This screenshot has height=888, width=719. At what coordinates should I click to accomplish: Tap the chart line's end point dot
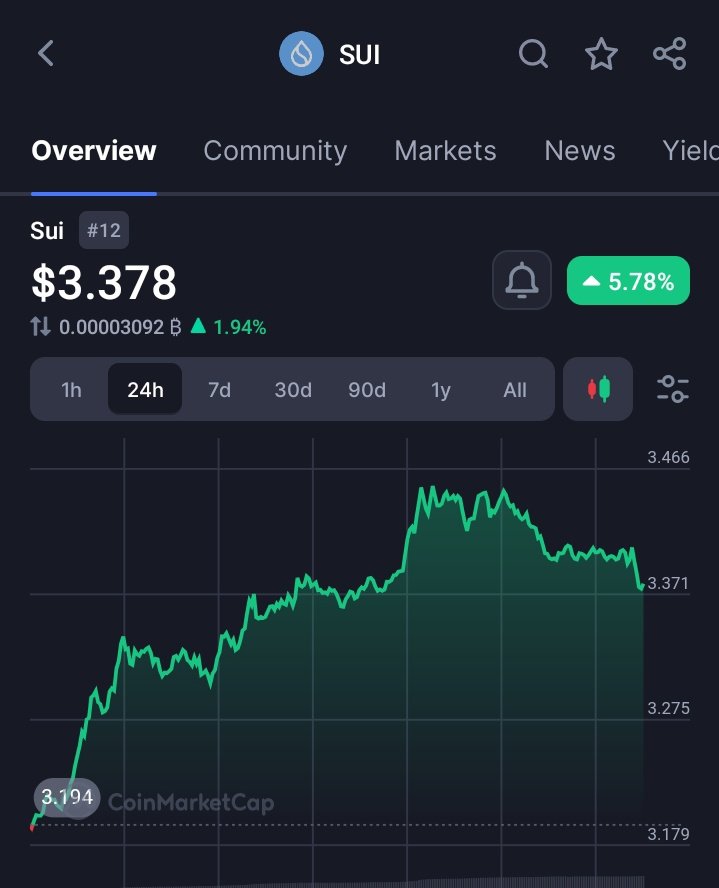pos(641,587)
